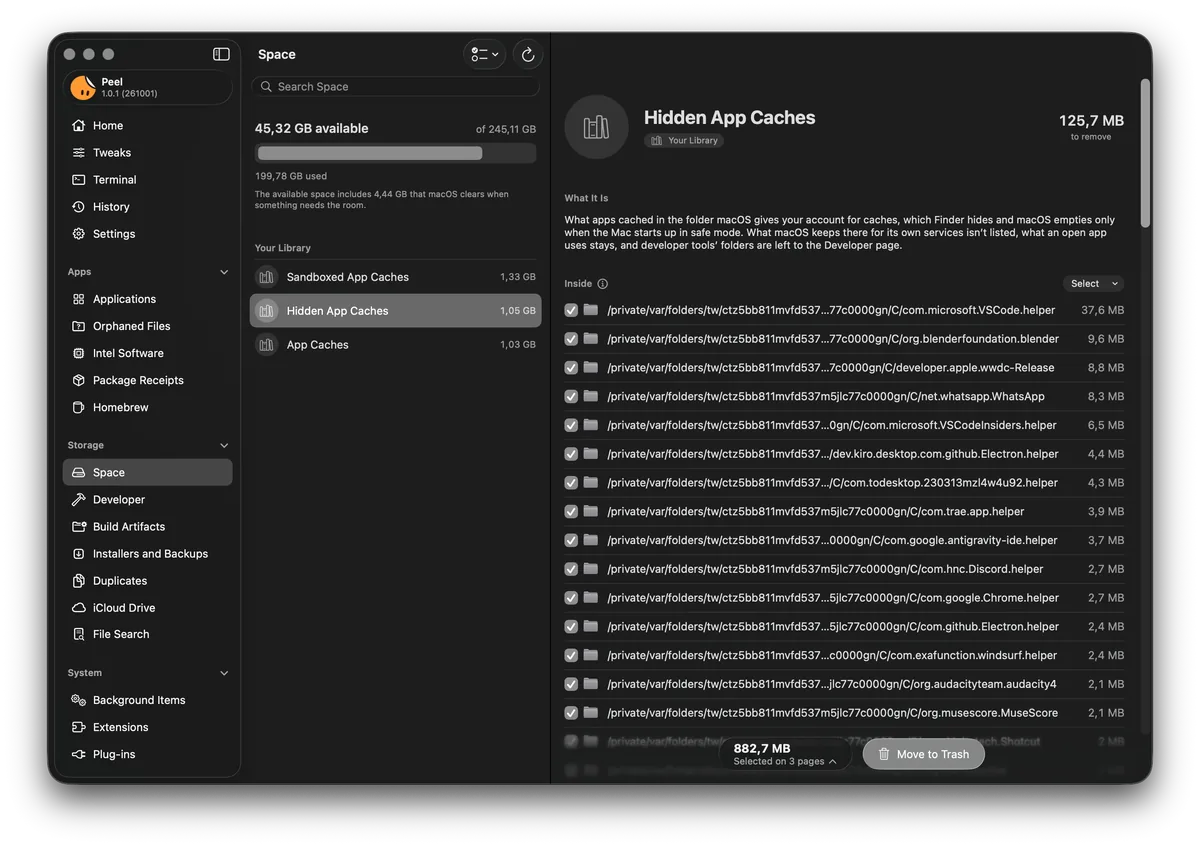Click the Plug-ins icon in sidebar
The image size is (1200, 847).
tap(79, 754)
